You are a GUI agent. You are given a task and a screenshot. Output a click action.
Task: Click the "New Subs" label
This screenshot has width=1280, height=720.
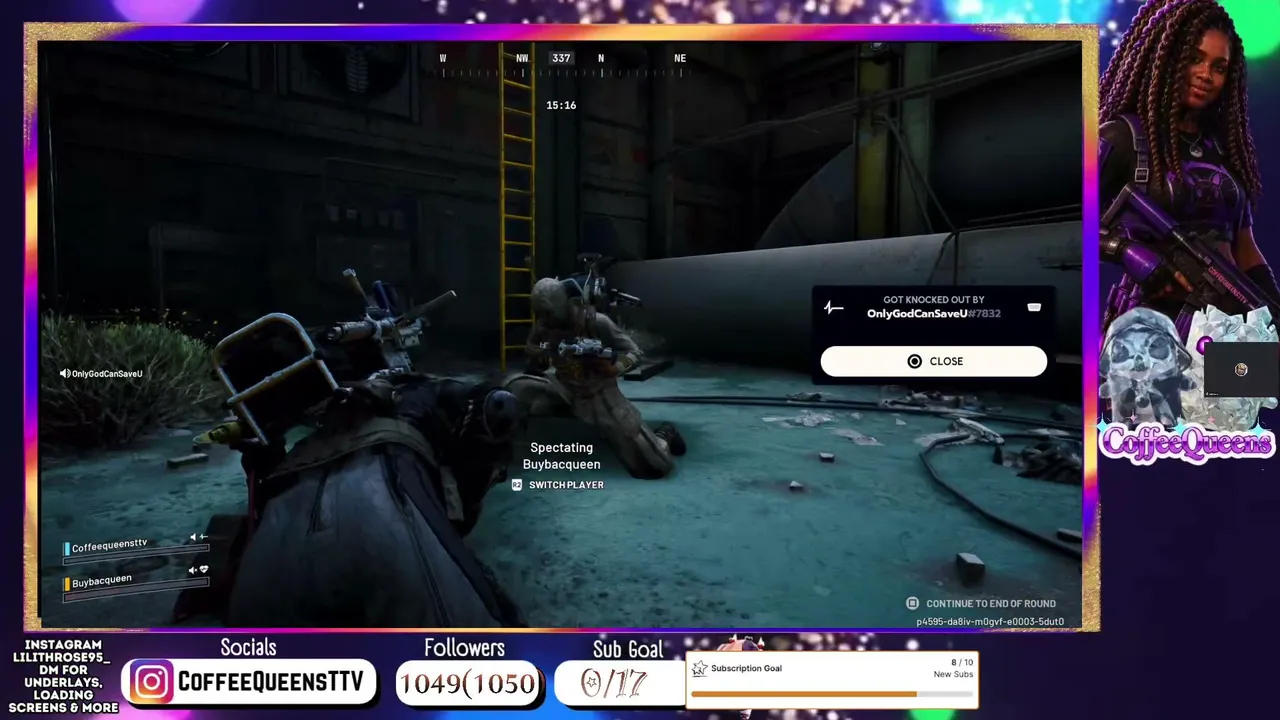click(x=953, y=675)
